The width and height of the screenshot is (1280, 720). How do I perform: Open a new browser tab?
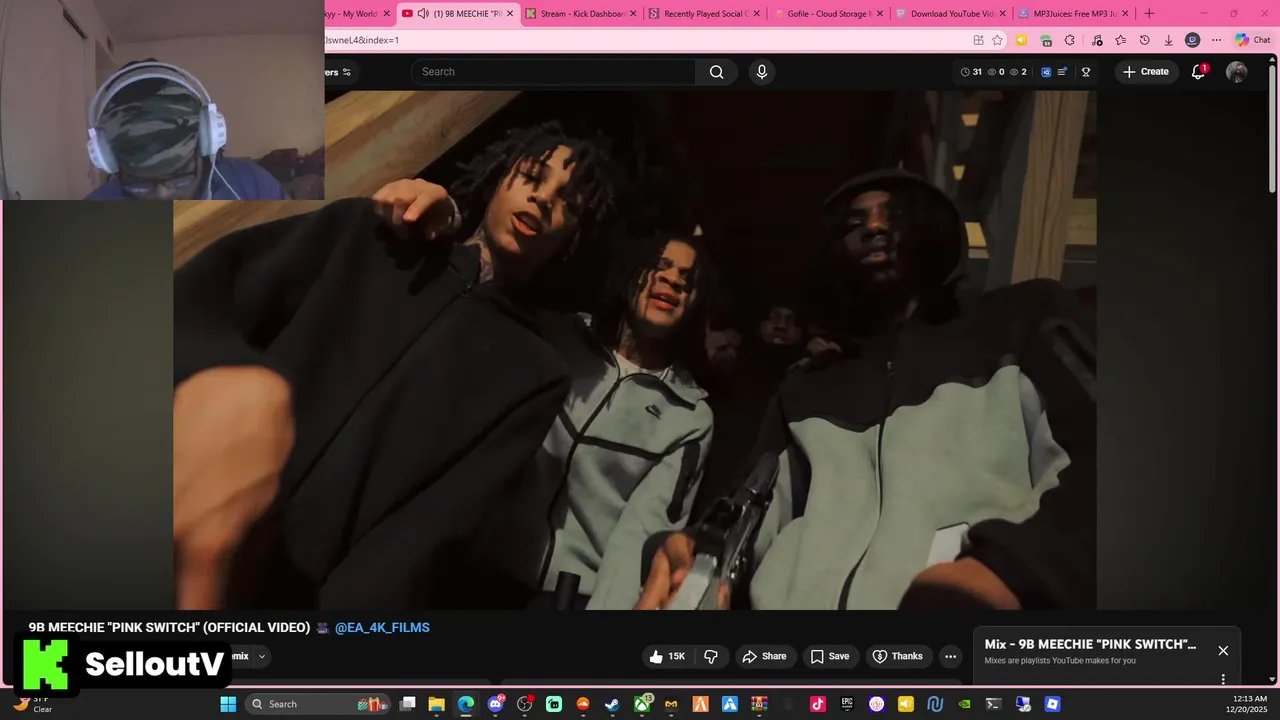tap(1149, 13)
